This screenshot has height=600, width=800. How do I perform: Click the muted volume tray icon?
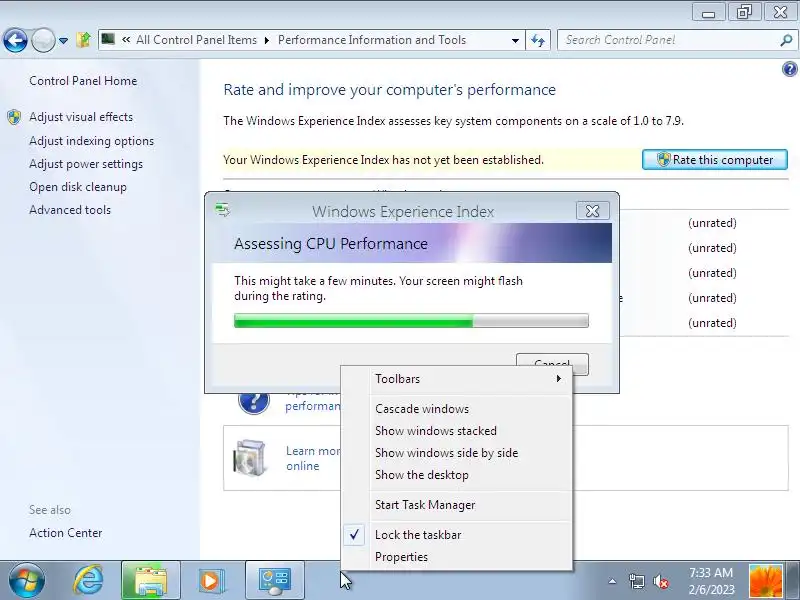pos(661,581)
